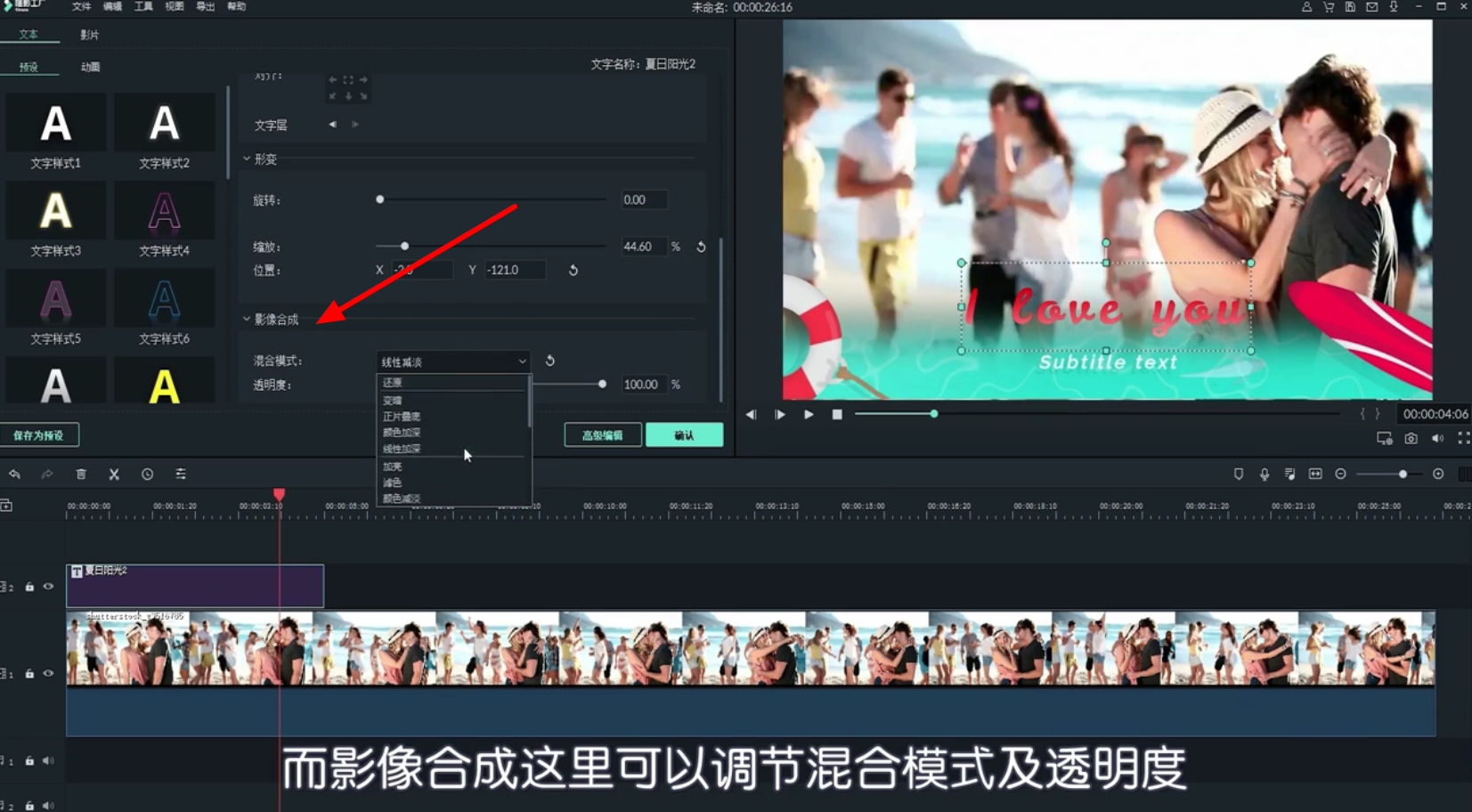Fit timeline to window icon
Viewport: 1472px width, 812px height.
click(1315, 475)
